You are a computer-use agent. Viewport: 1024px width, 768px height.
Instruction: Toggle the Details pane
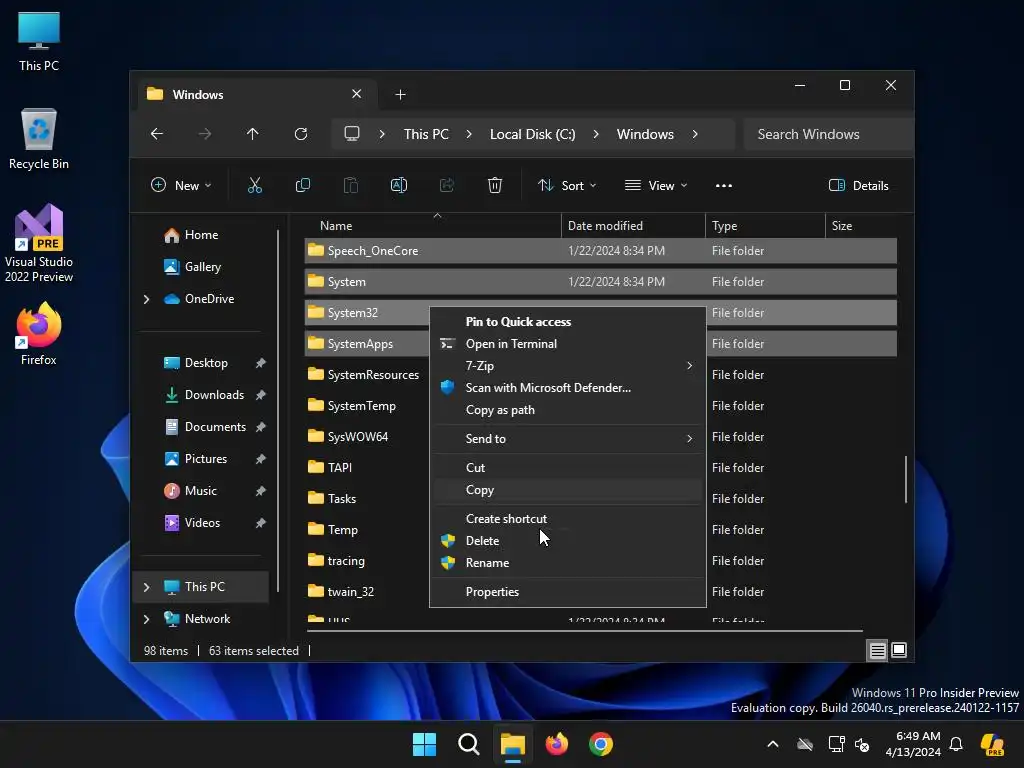click(x=858, y=185)
